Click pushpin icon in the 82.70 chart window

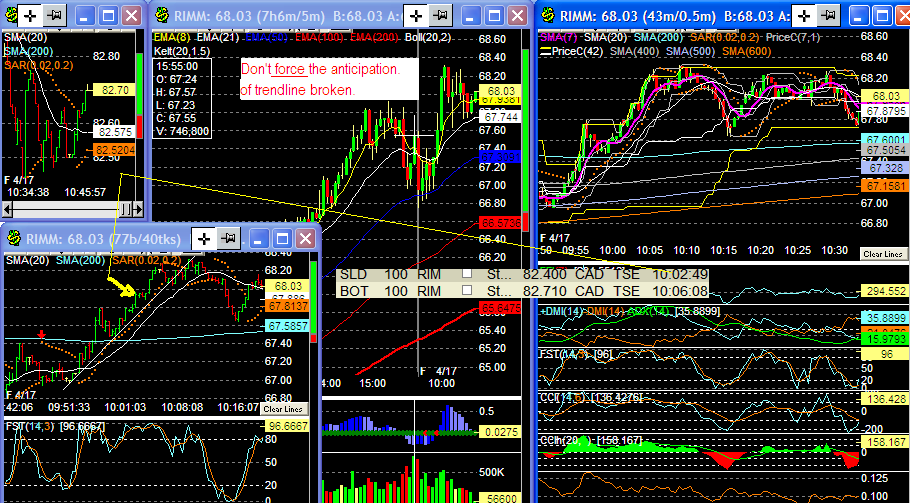[55, 16]
